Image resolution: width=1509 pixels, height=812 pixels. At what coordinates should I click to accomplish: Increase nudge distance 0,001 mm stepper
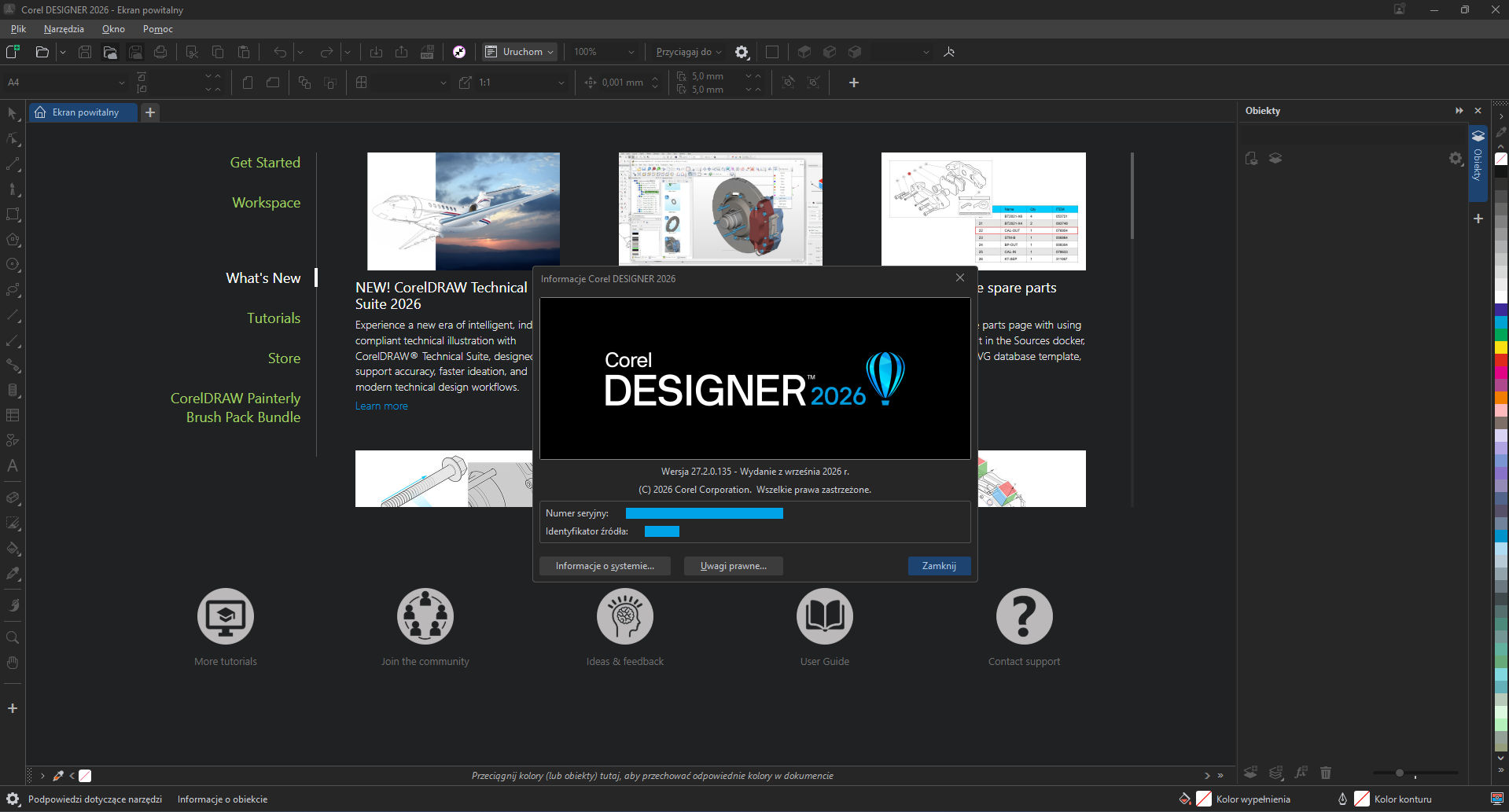pyautogui.click(x=655, y=78)
